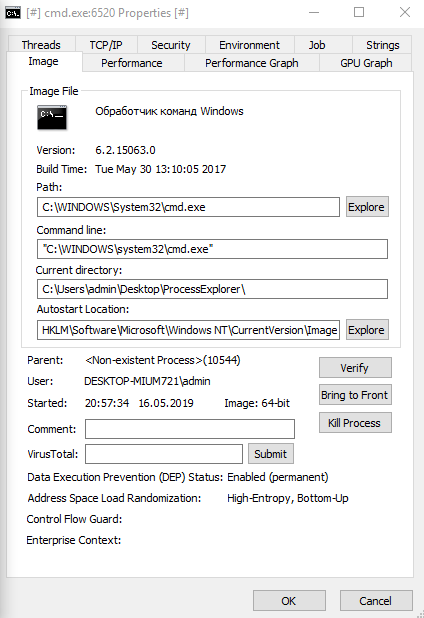Click the cmd.exe icon in the title bar
The image size is (424, 618).
pos(13,13)
